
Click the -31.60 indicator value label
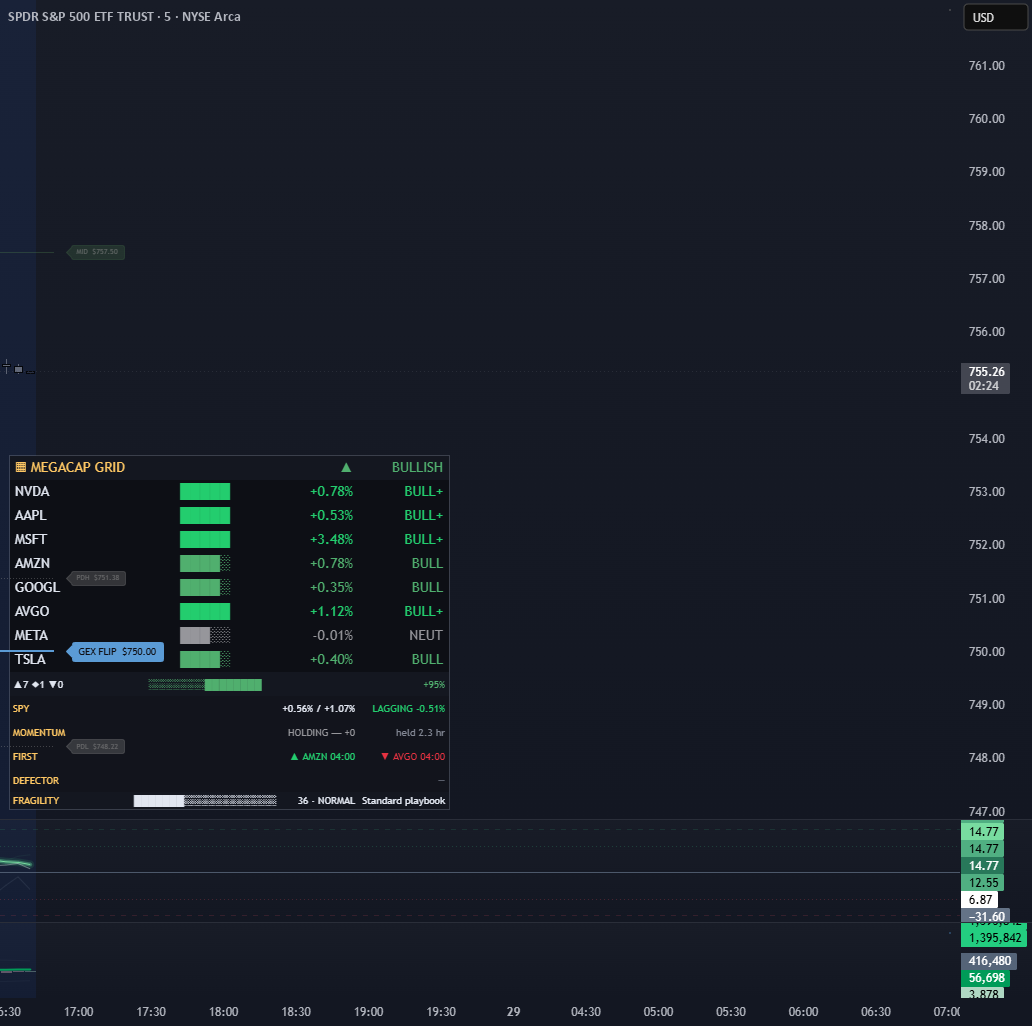(x=985, y=917)
